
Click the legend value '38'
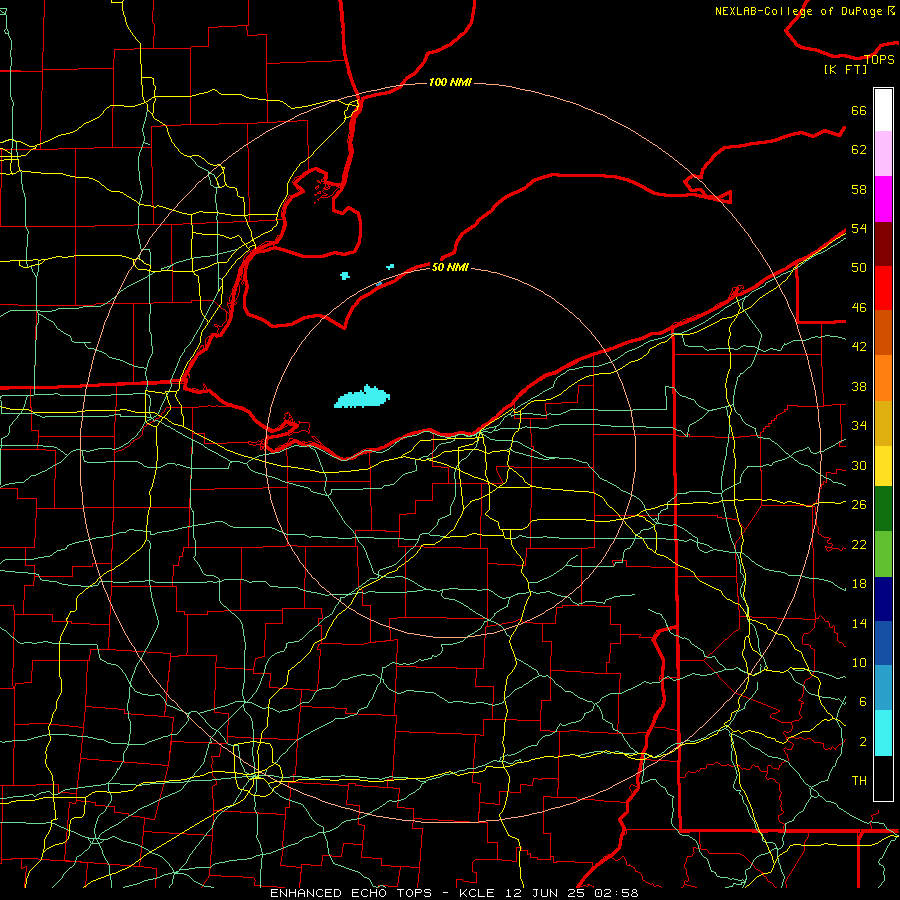pyautogui.click(x=859, y=387)
